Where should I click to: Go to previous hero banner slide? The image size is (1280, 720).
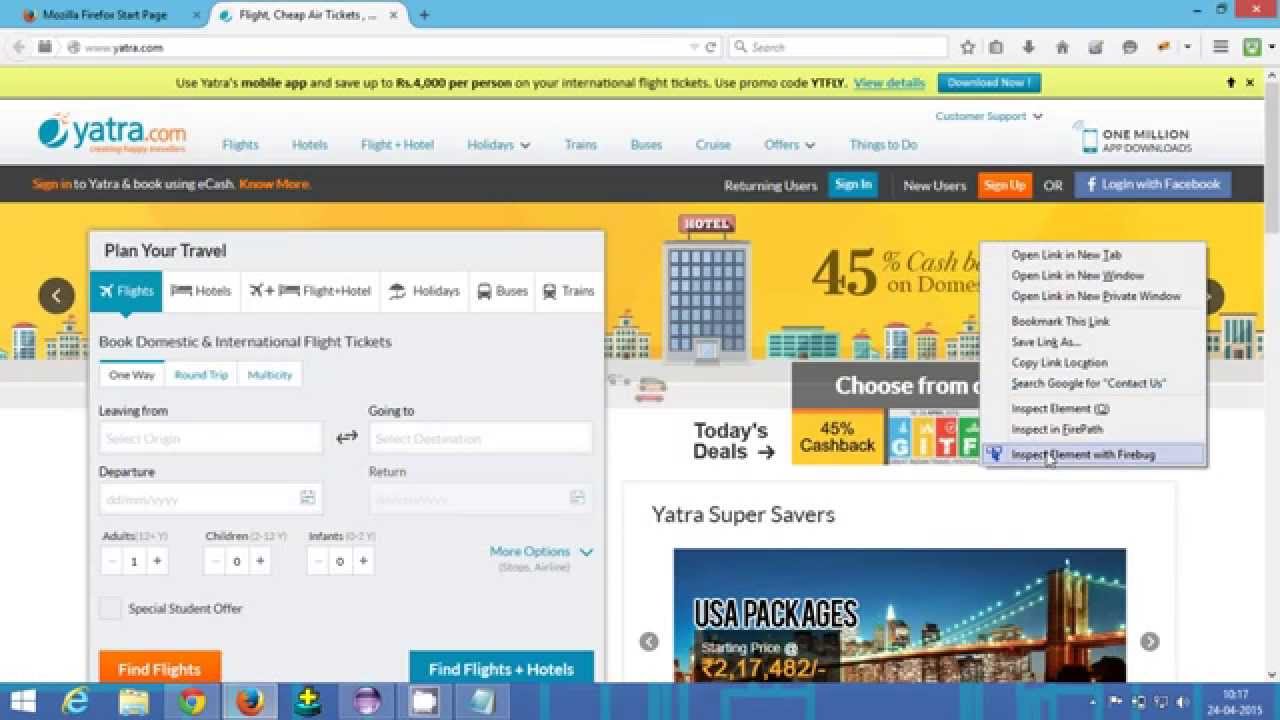point(56,296)
